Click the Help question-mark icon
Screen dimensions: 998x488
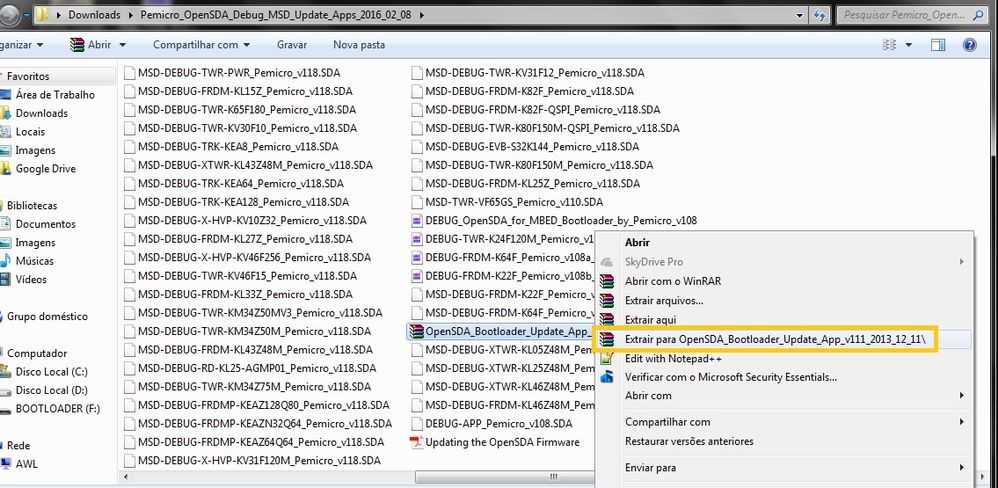pyautogui.click(x=969, y=45)
